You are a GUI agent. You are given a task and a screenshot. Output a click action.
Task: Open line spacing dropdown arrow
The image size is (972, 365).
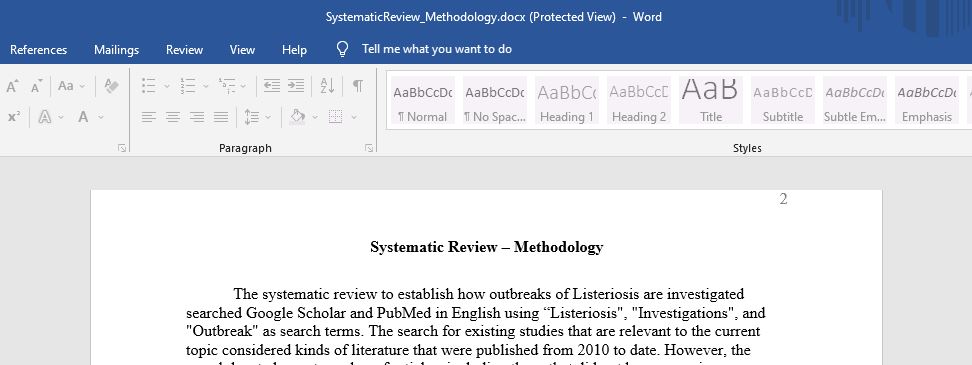(268, 117)
